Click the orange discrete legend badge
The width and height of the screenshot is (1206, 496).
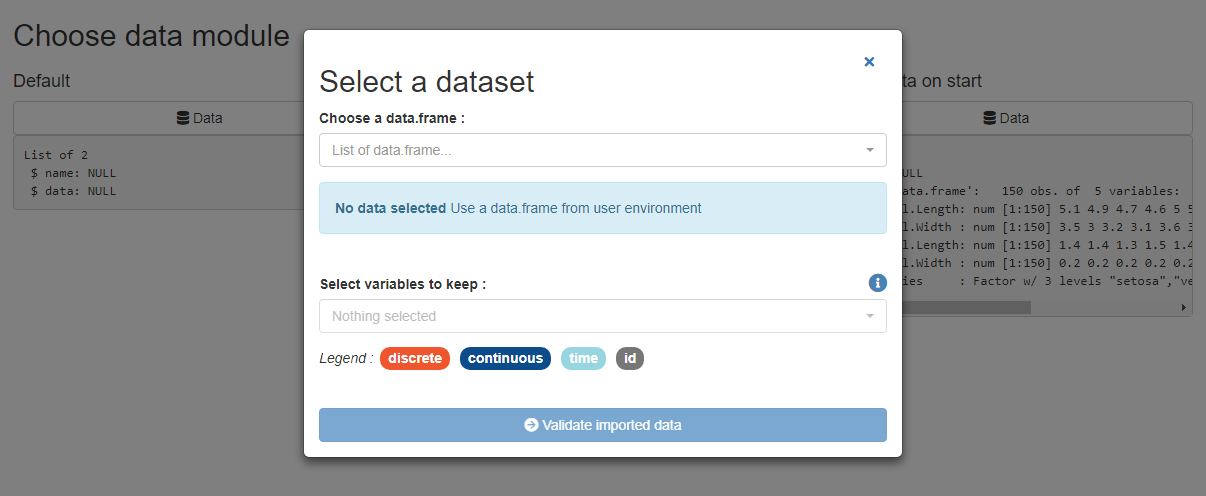415,358
